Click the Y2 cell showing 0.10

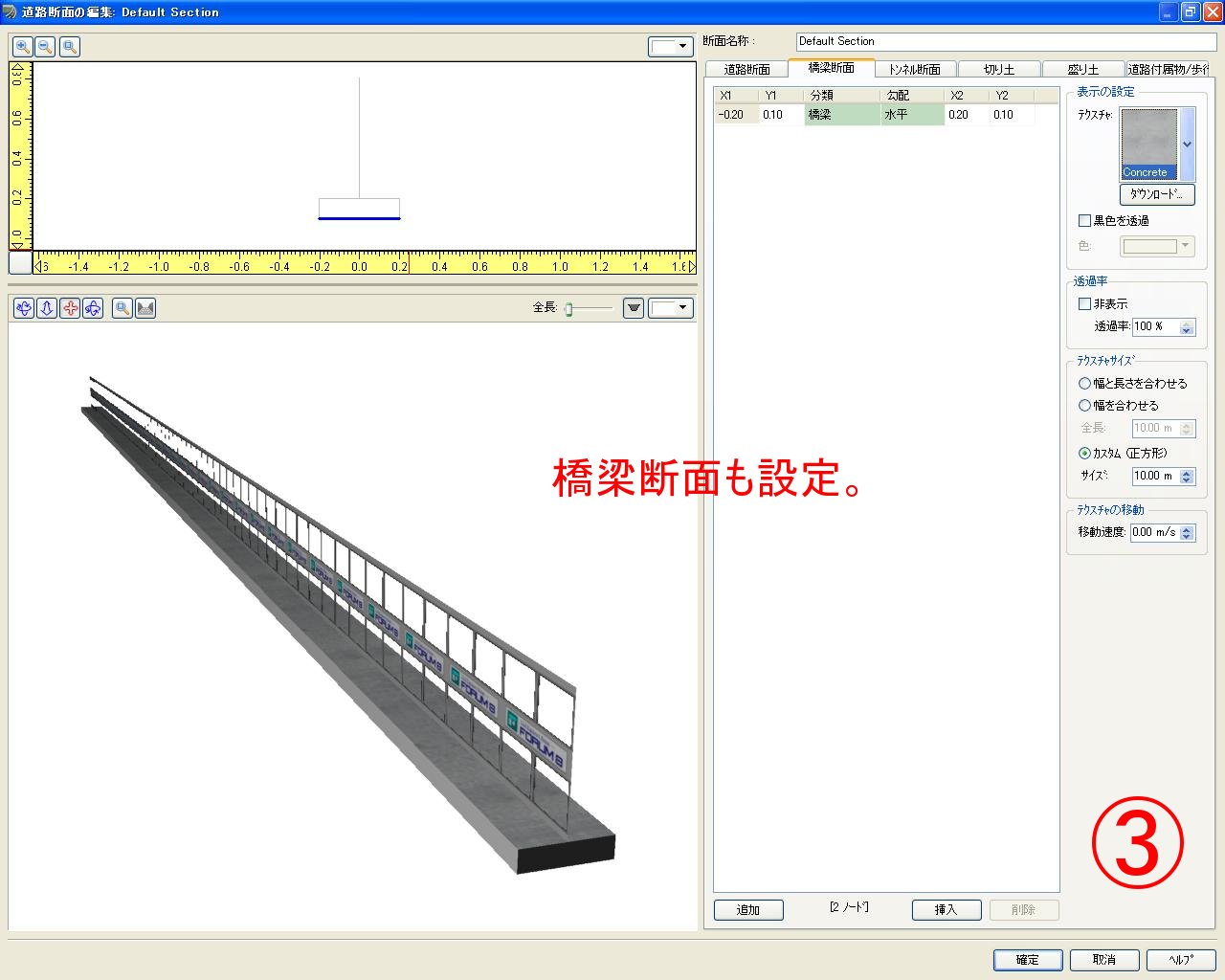(x=1012, y=115)
